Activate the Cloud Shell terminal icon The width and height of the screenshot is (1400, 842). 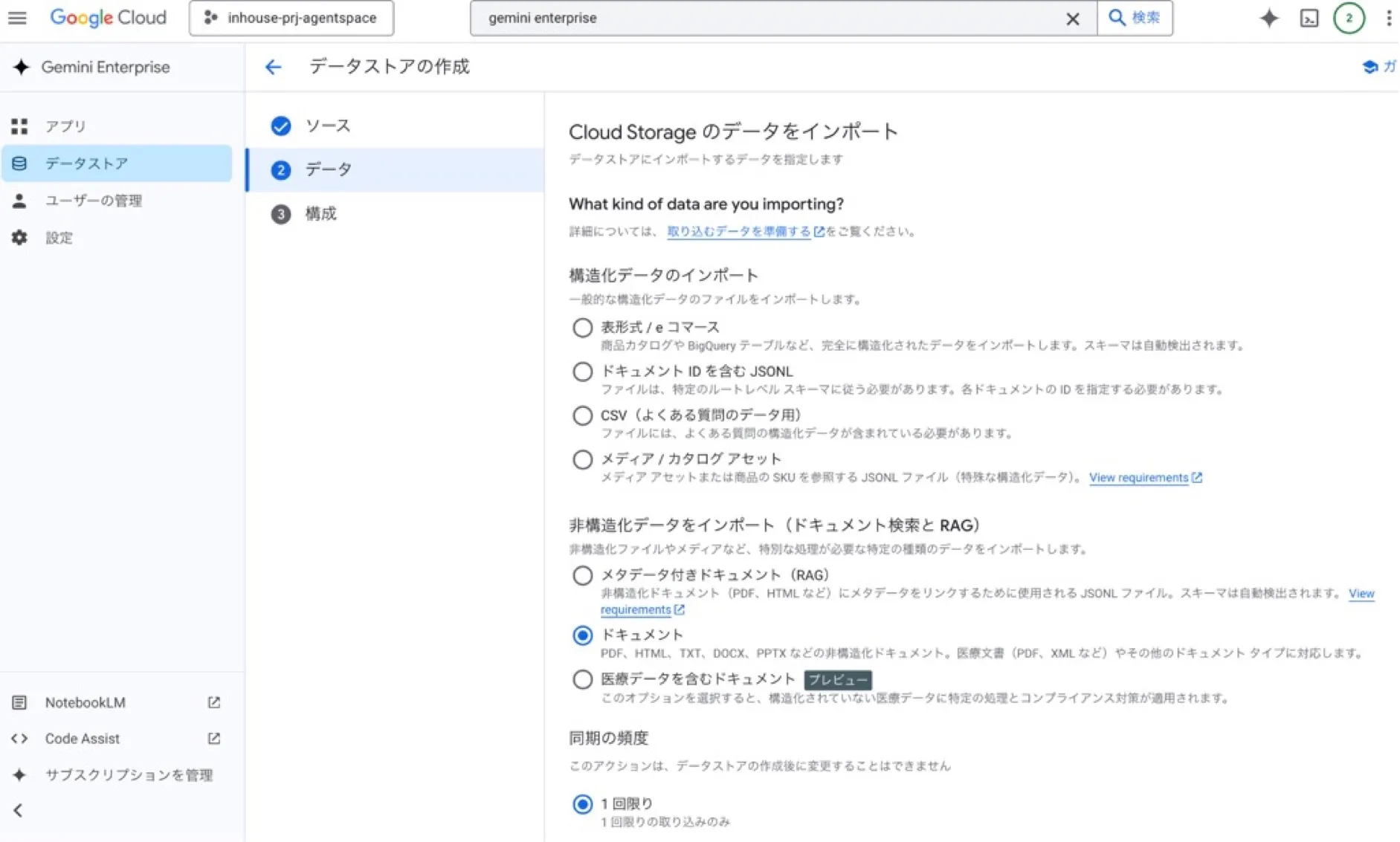pyautogui.click(x=1308, y=18)
